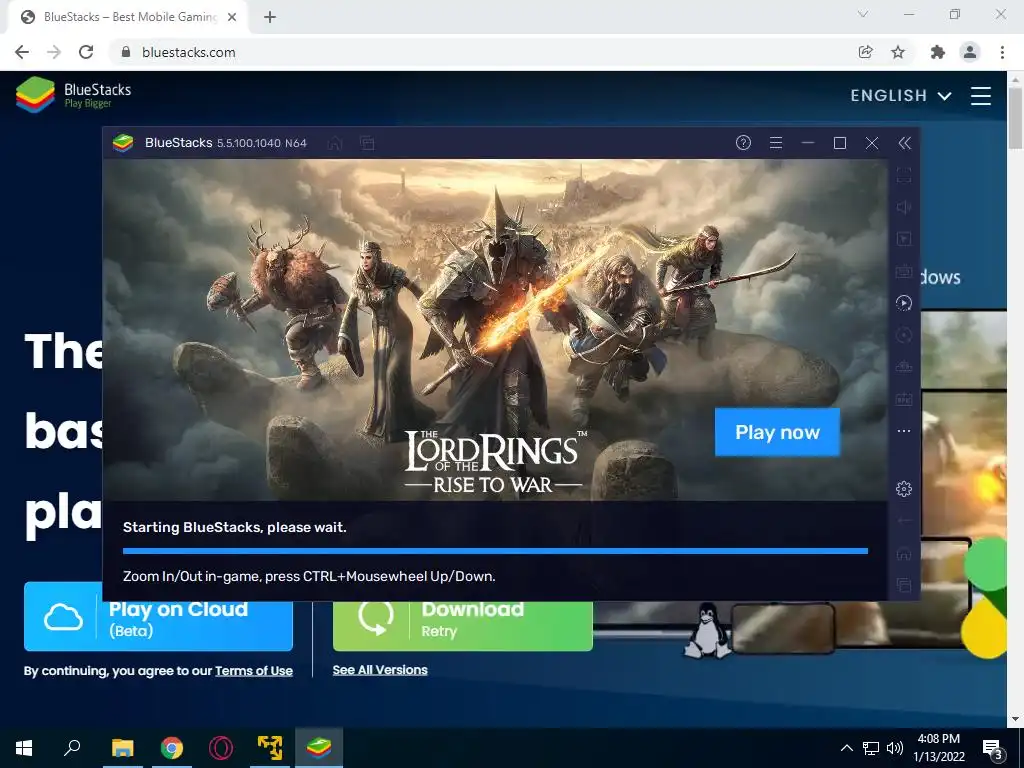
Task: Open Windows taskbar search
Action: point(72,748)
